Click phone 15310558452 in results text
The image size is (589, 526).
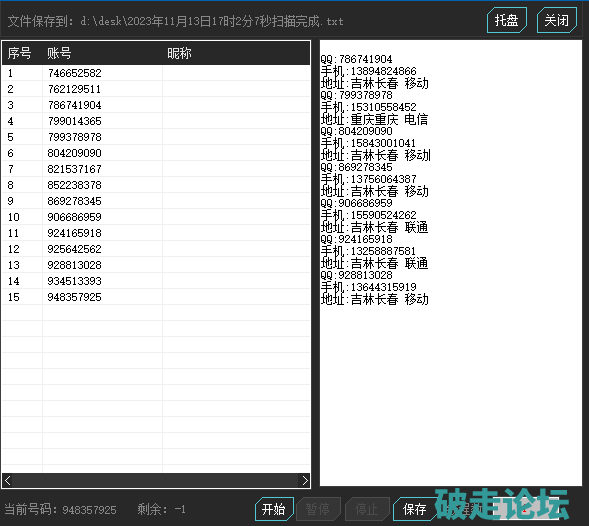383,107
